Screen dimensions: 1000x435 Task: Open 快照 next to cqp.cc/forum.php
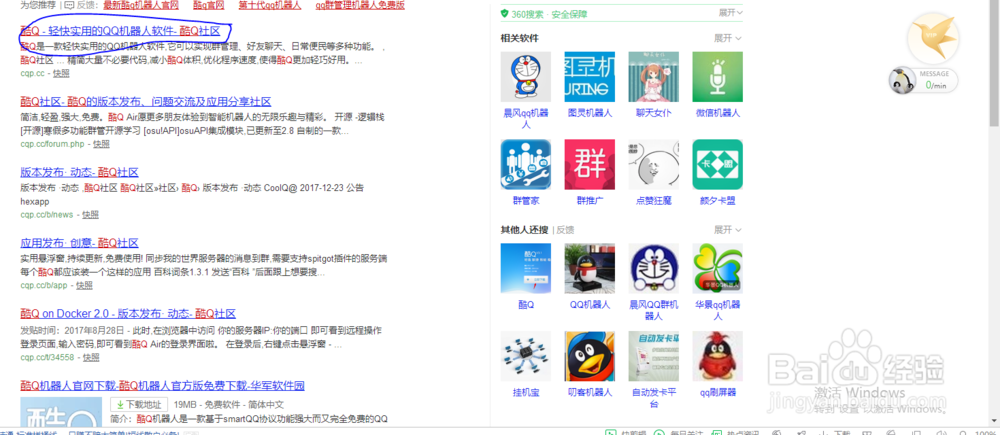pyautogui.click(x=101, y=144)
